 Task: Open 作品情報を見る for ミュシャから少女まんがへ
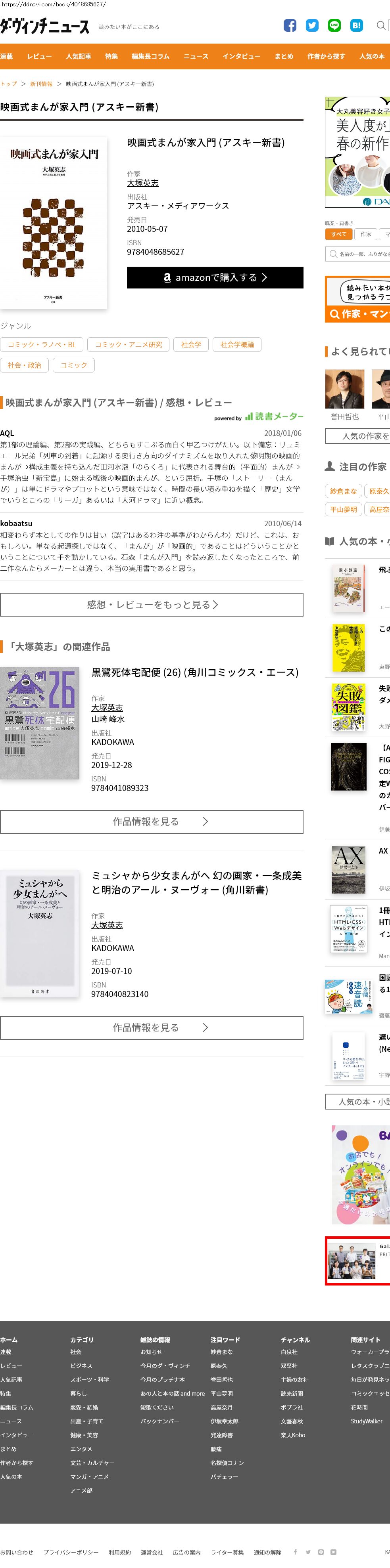click(x=152, y=1027)
